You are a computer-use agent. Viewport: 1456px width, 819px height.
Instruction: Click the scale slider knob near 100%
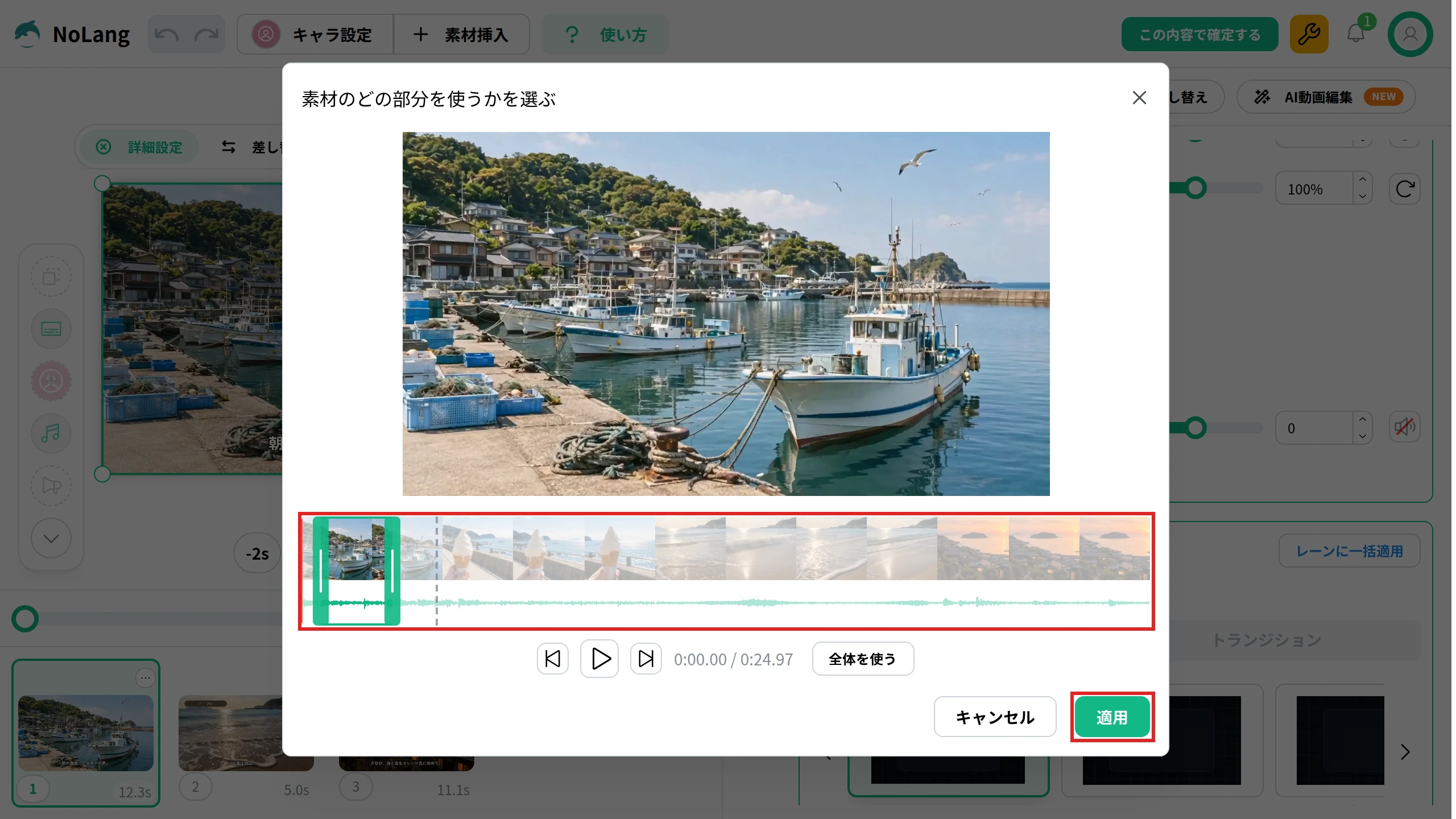[1196, 188]
